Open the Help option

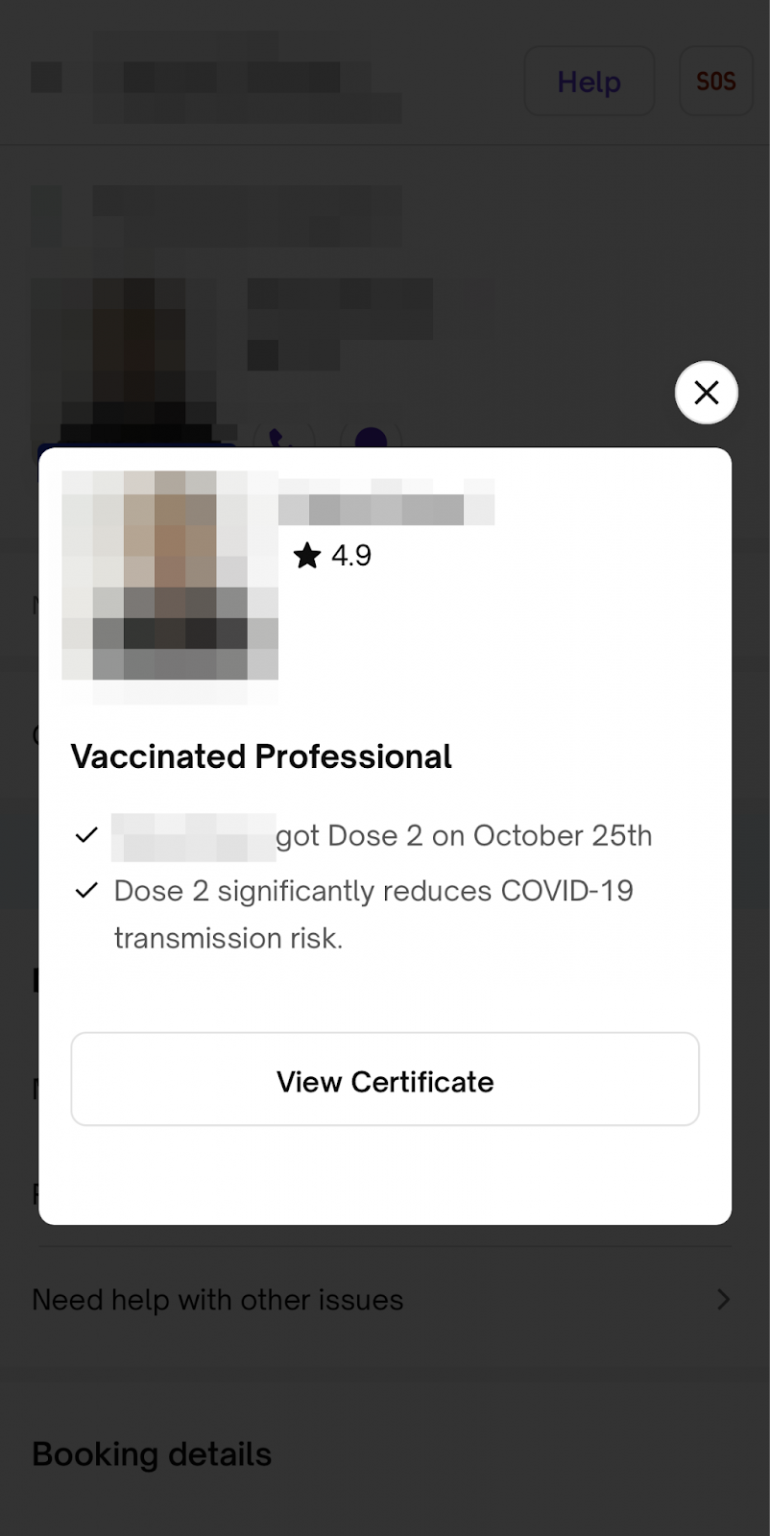(589, 81)
